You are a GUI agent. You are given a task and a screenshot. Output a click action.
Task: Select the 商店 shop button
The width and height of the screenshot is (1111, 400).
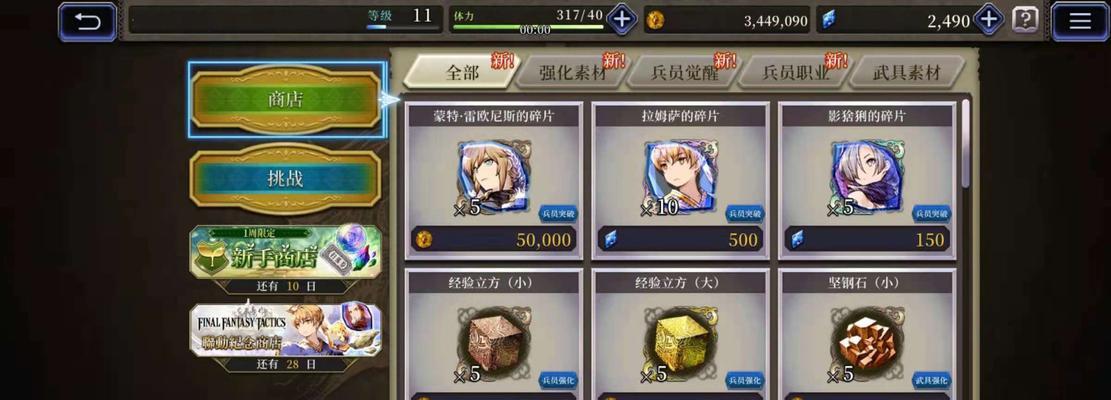286,99
